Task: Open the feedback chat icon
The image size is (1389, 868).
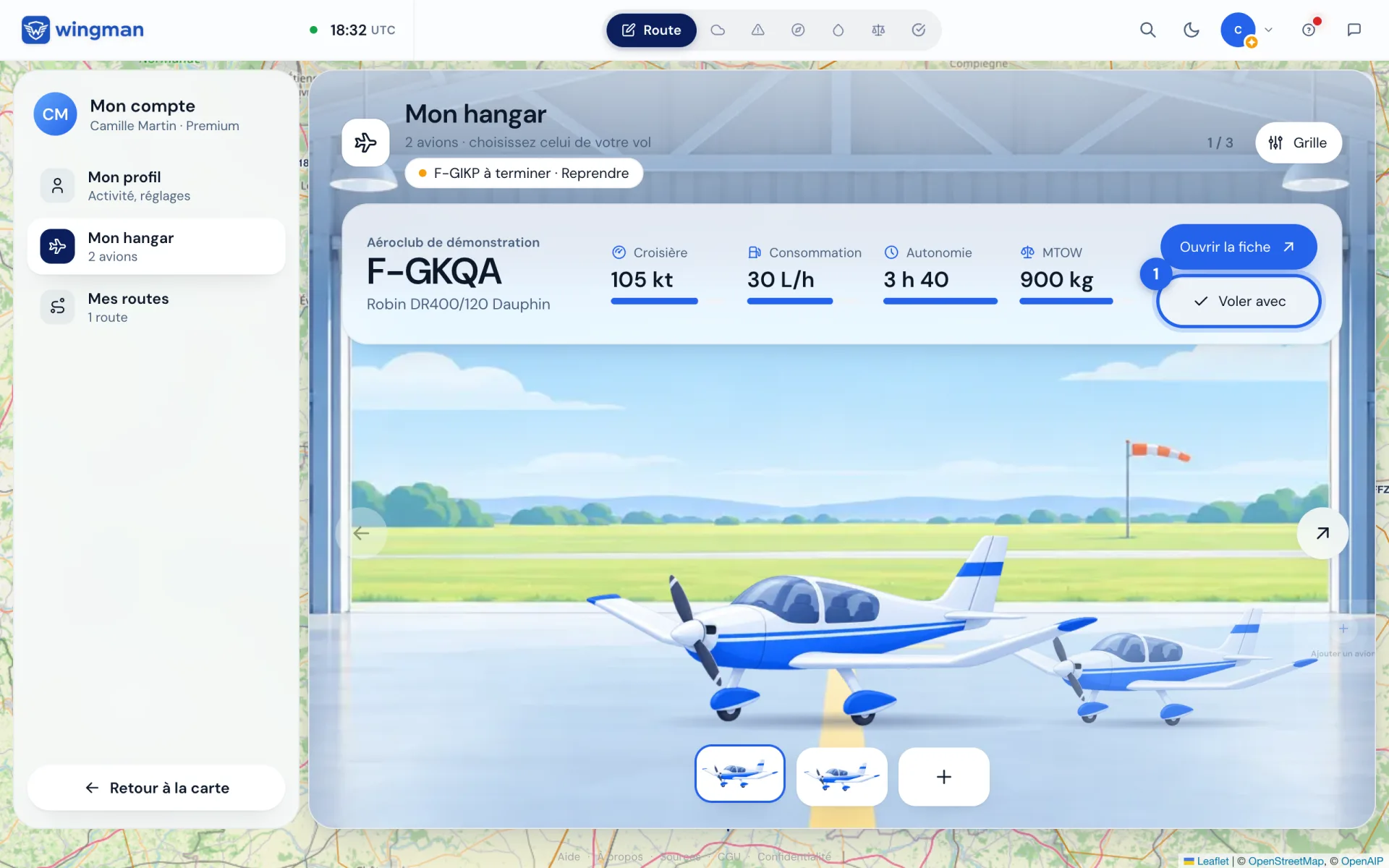Action: [x=1354, y=30]
